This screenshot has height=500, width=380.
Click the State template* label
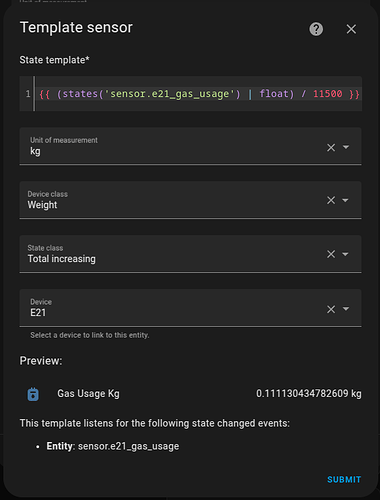pyautogui.click(x=54, y=60)
